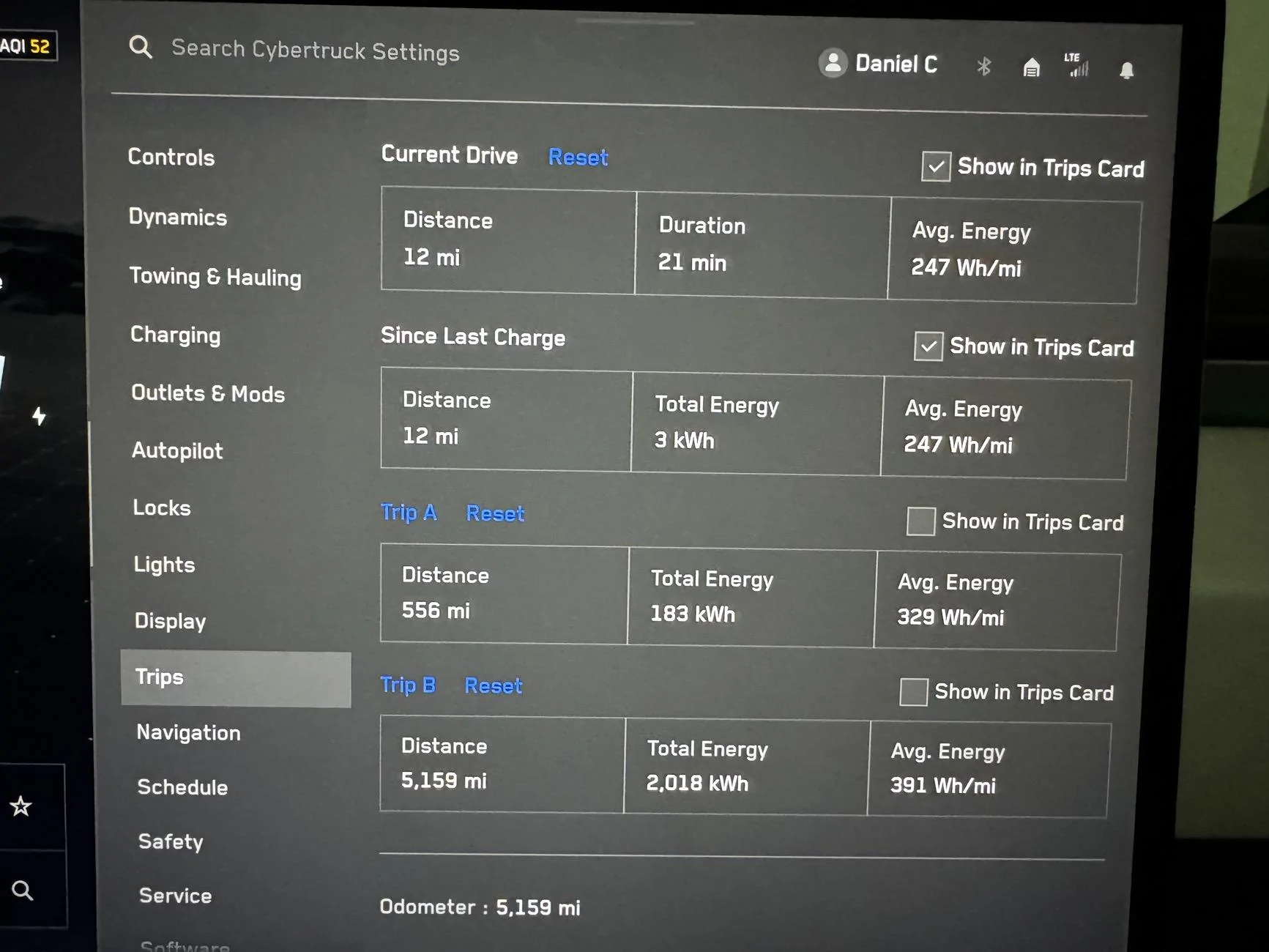The image size is (1269, 952).
Task: Click Trip A Total Energy 183 kWh cell
Action: (x=752, y=598)
